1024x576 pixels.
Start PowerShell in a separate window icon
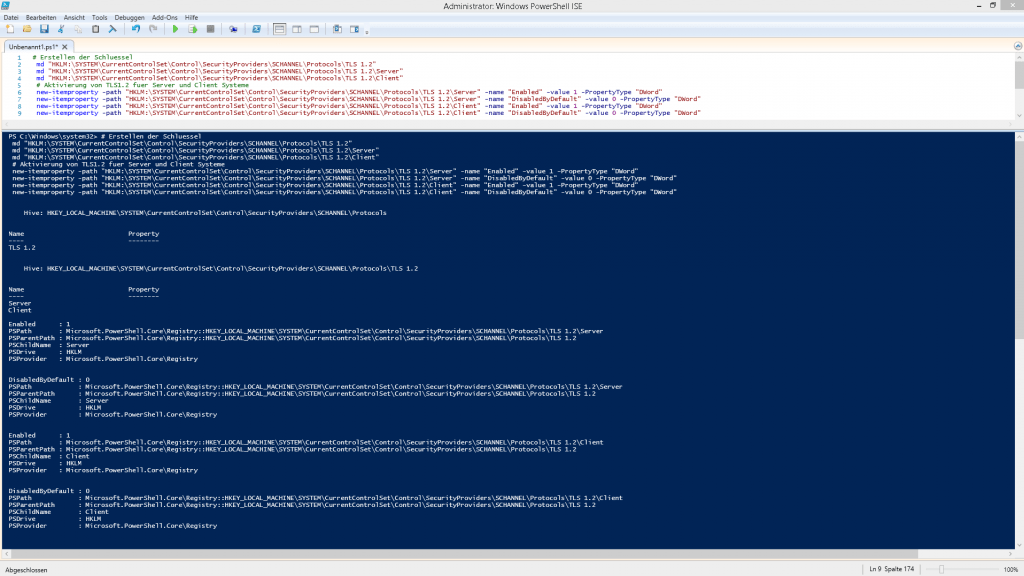[x=258, y=29]
